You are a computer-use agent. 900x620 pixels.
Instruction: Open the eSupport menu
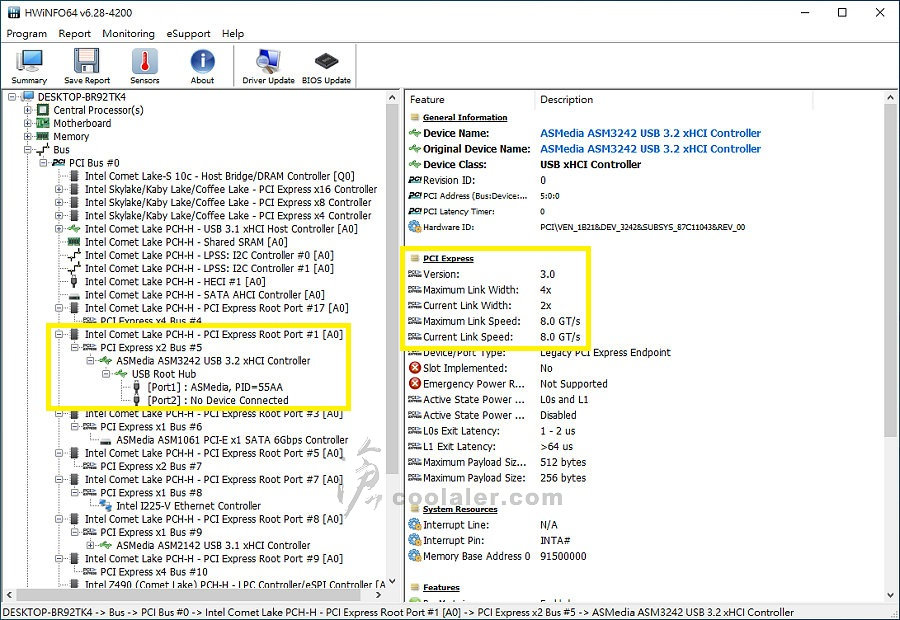pyautogui.click(x=188, y=33)
